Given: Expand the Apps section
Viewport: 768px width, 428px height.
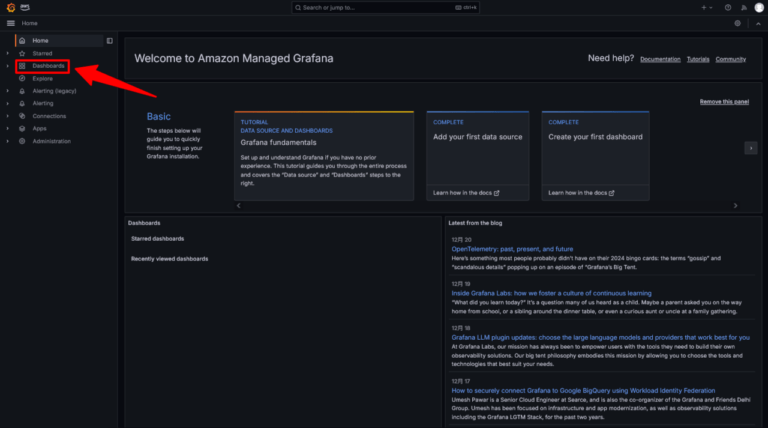Looking at the screenshot, I should coord(7,128).
